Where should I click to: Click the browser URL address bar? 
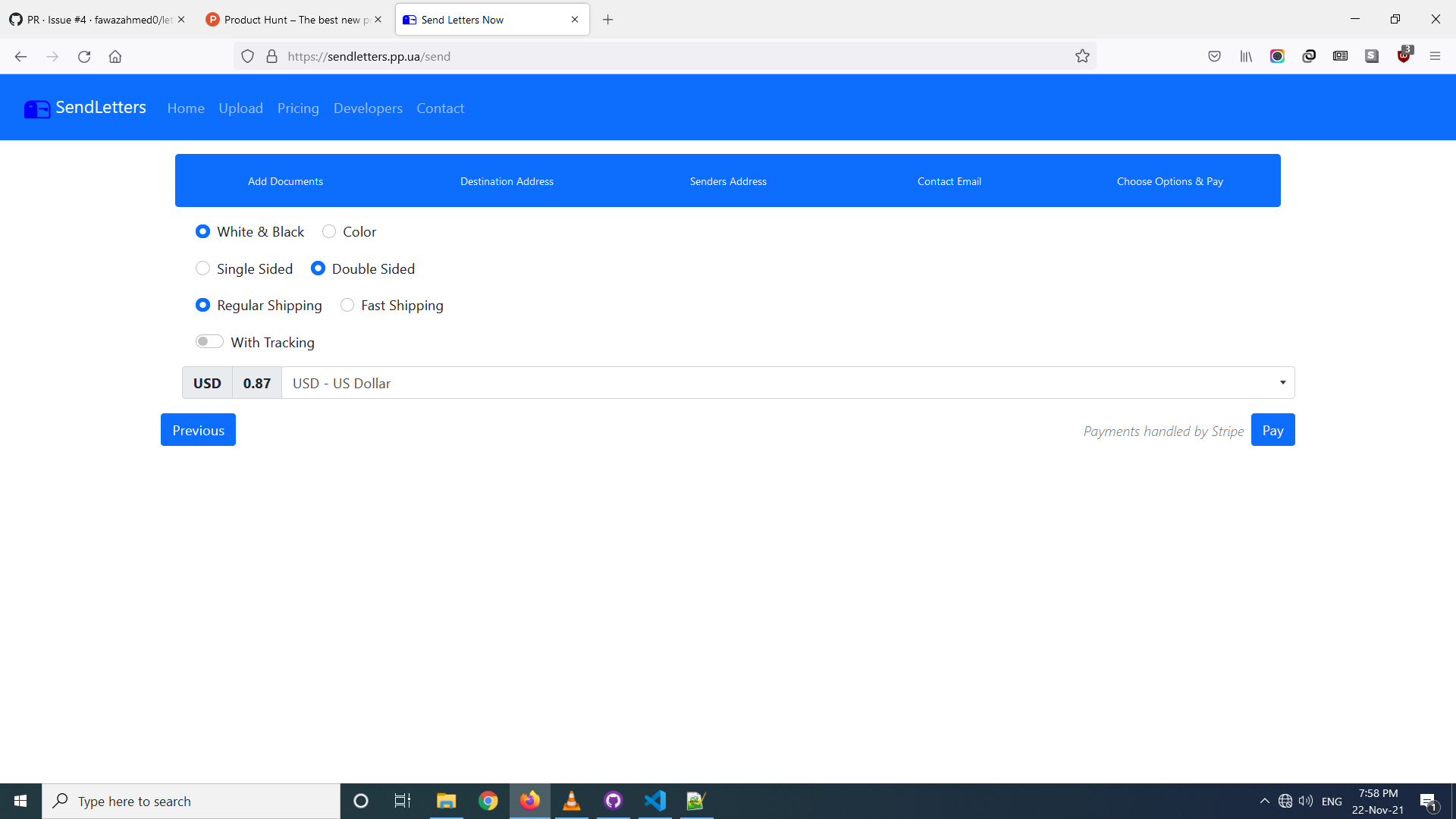pyautogui.click(x=667, y=56)
